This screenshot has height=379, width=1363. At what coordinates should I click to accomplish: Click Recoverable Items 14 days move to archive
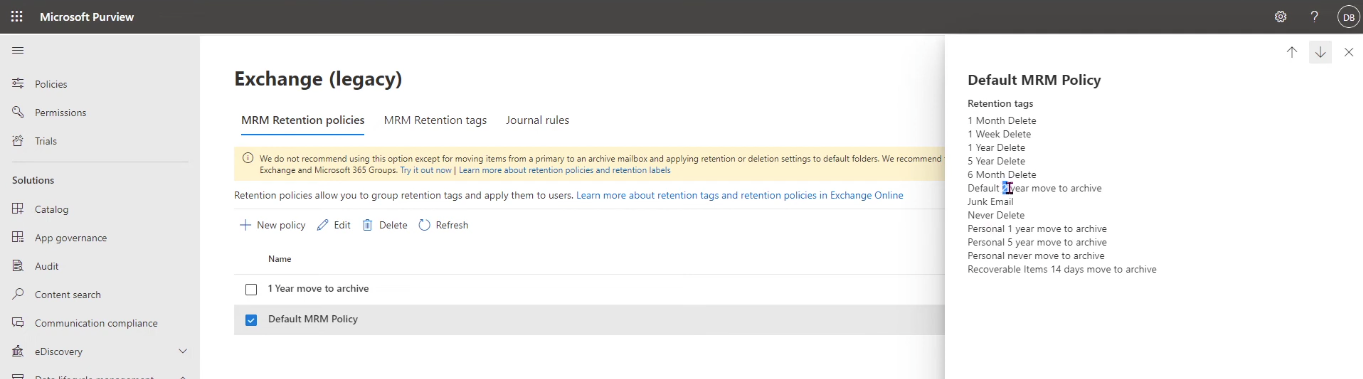click(x=1062, y=269)
